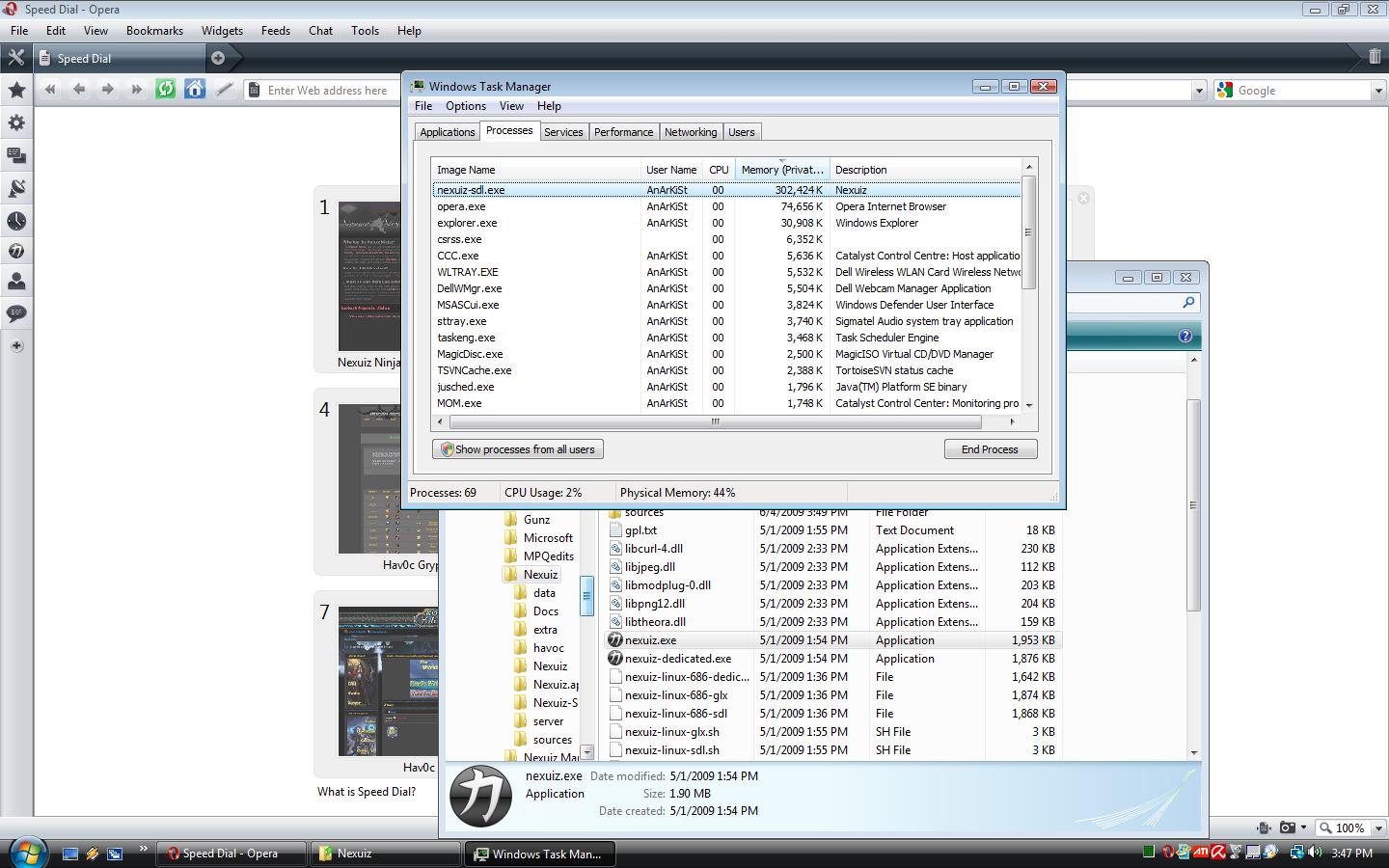Click the End Process button
The width and height of the screenshot is (1389, 868).
pos(991,449)
